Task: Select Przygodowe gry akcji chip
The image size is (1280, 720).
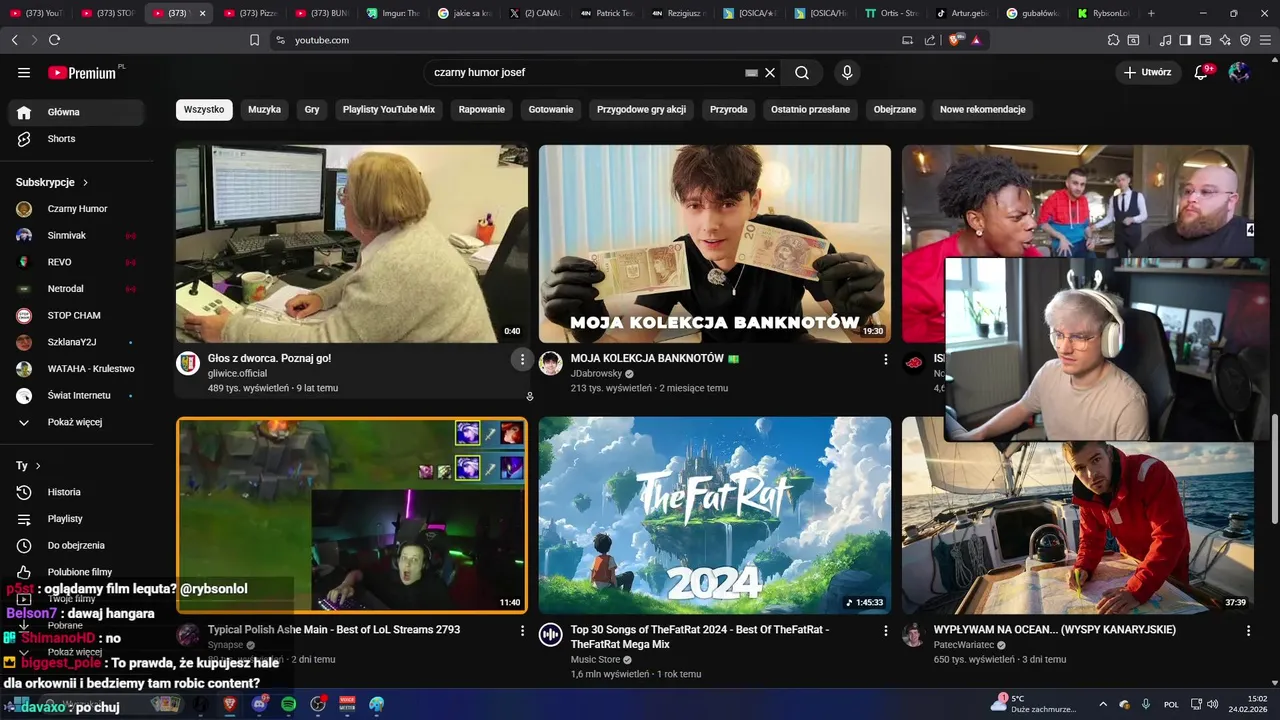Action: click(642, 109)
